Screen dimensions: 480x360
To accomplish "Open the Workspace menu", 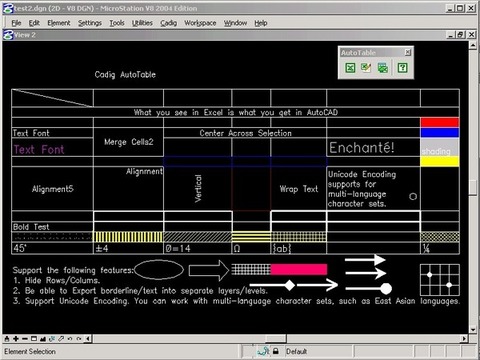I will click(x=200, y=23).
